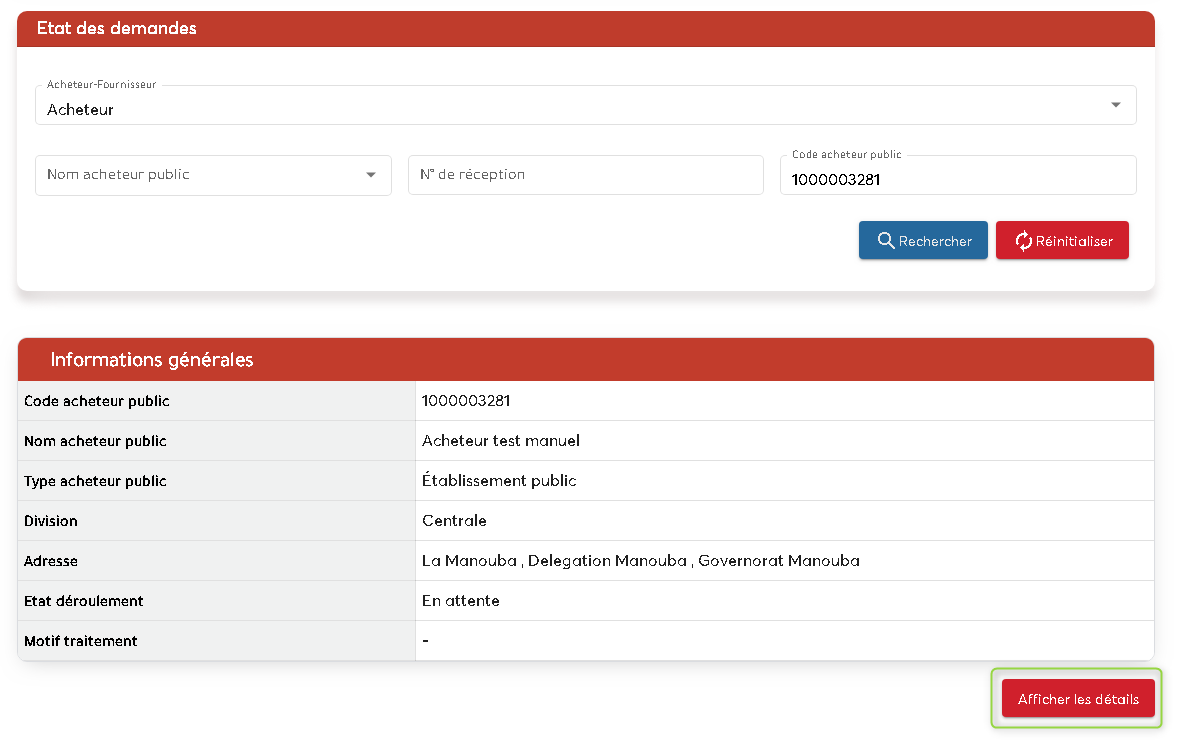Click the Motif traitement row label

coord(81,641)
